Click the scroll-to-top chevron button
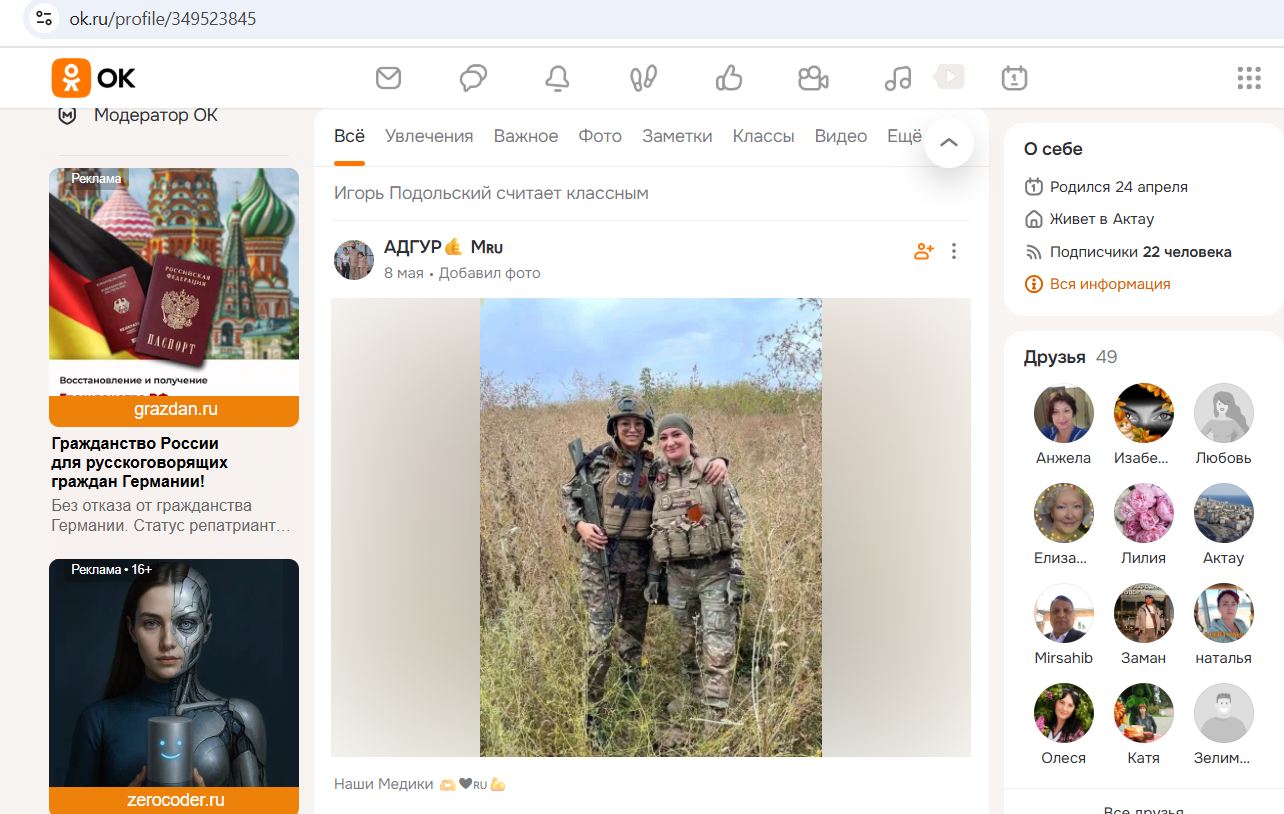Image resolution: width=1284 pixels, height=814 pixels. pyautogui.click(x=949, y=143)
